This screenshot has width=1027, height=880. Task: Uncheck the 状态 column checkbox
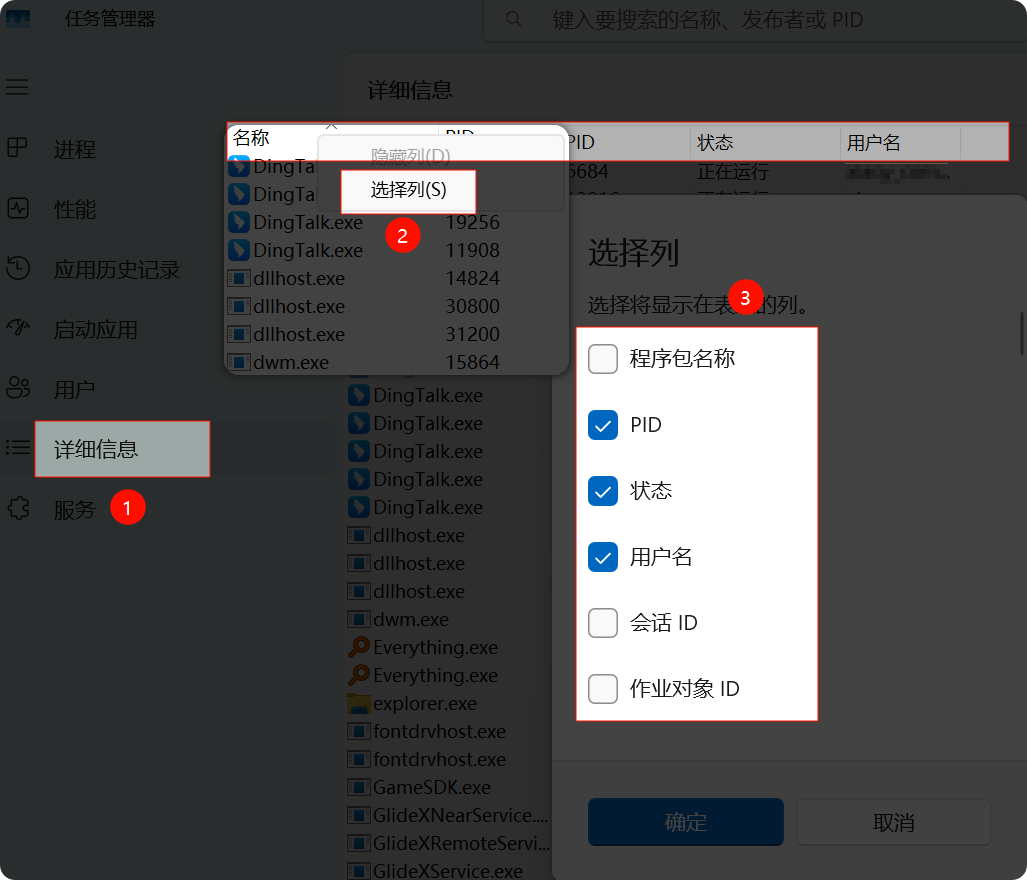pos(603,491)
